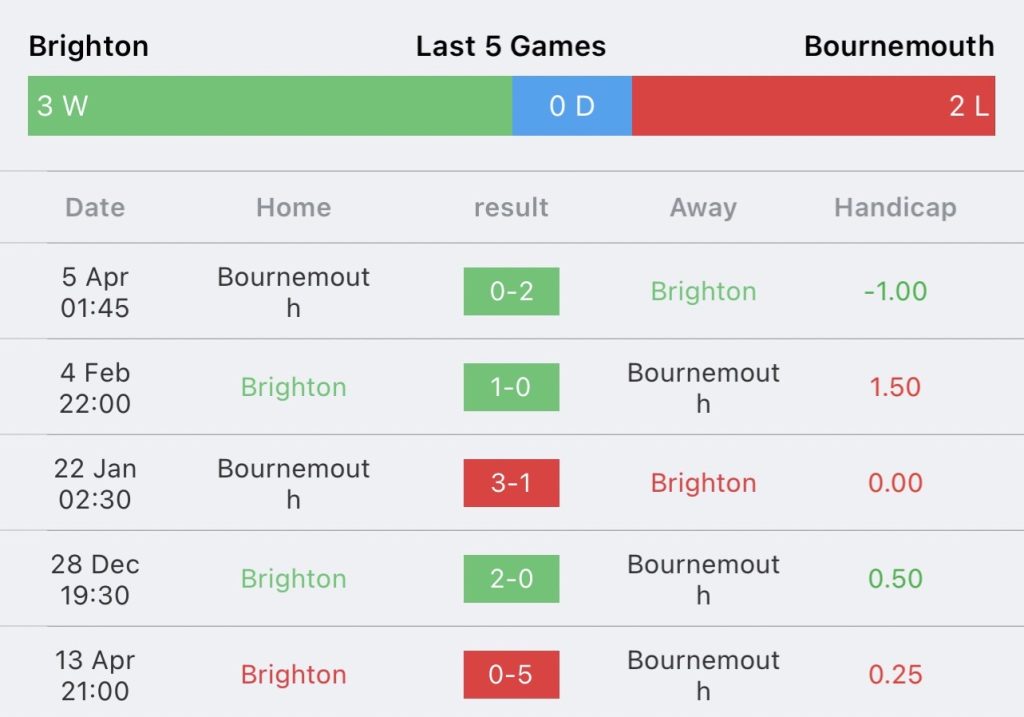Open the 1-0 result badge

(511, 387)
